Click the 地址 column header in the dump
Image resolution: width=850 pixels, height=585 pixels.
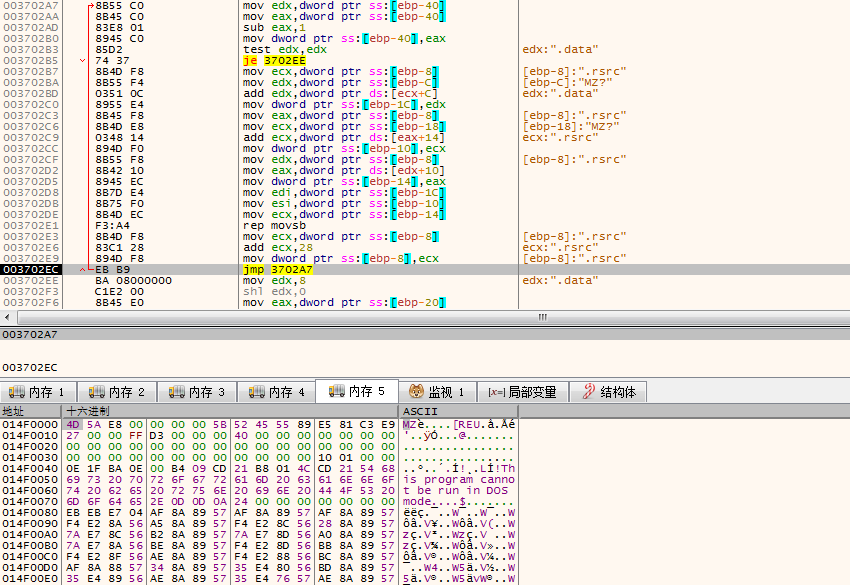[31, 411]
